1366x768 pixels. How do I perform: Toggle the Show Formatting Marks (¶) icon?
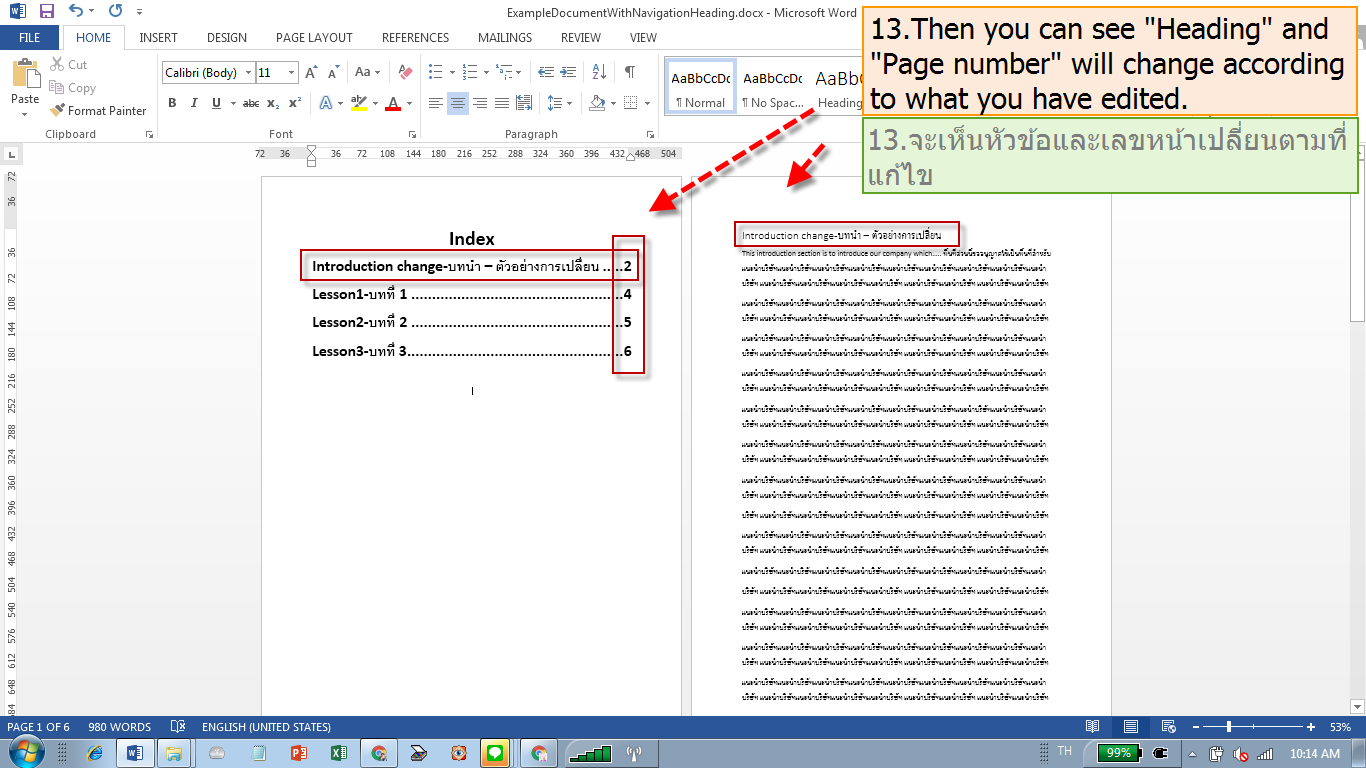[x=628, y=71]
